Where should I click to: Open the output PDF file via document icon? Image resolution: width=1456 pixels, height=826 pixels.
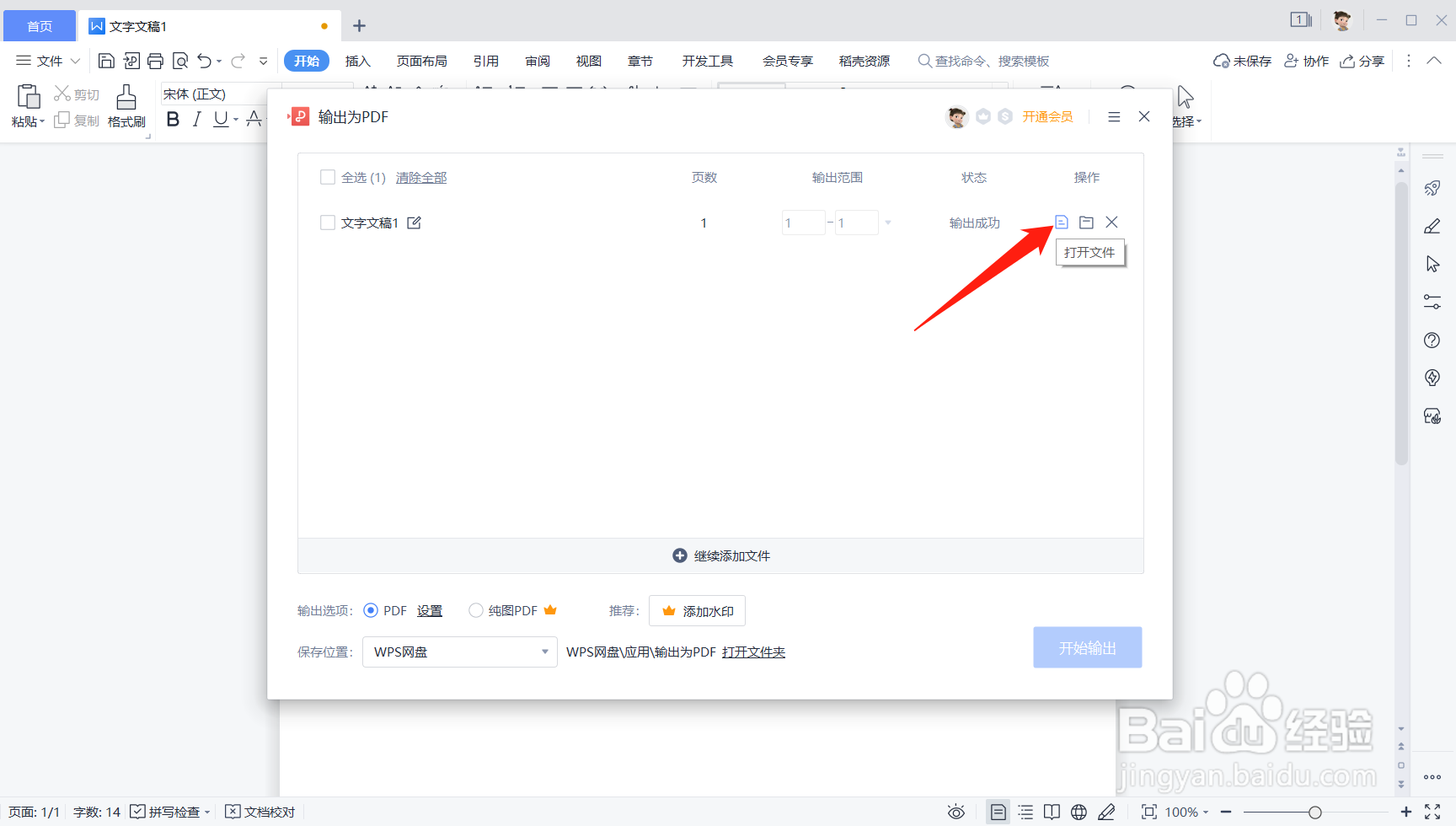(x=1061, y=222)
